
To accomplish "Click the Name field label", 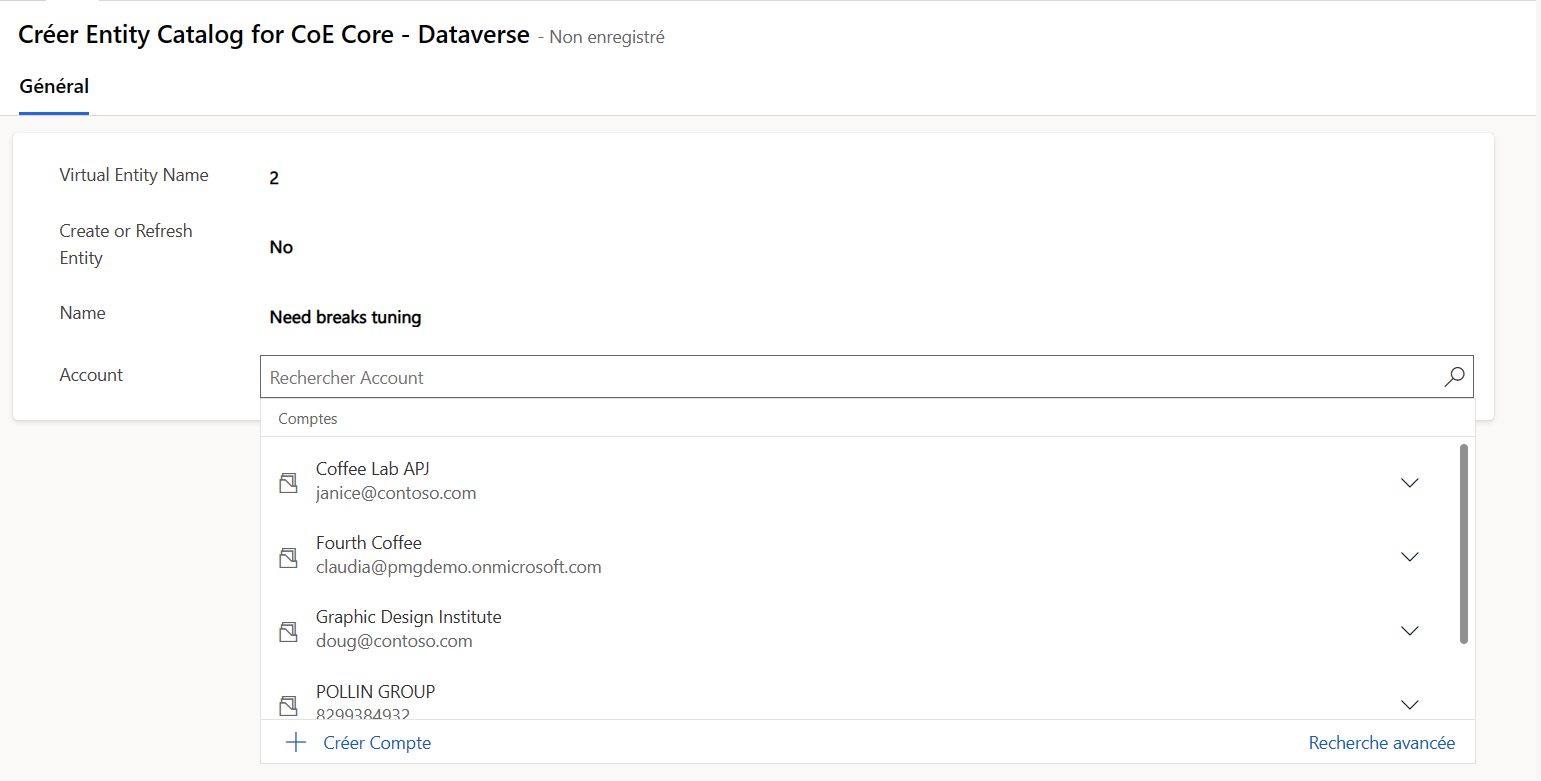I will click(x=82, y=313).
